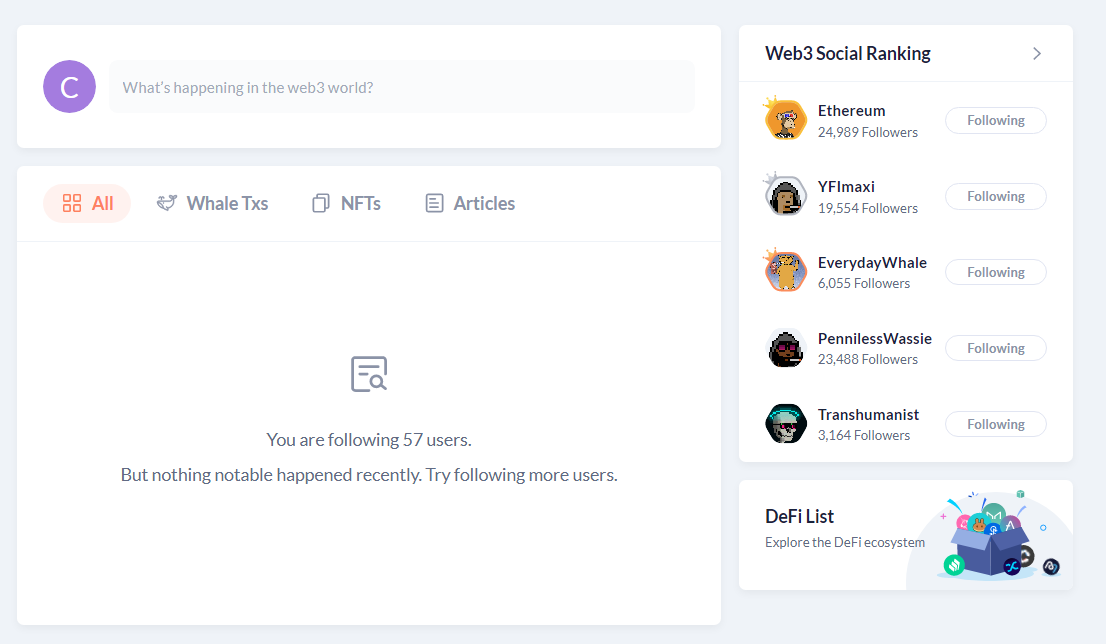Open the DeFi List title link
Image resolution: width=1106 pixels, height=644 pixels.
click(799, 516)
